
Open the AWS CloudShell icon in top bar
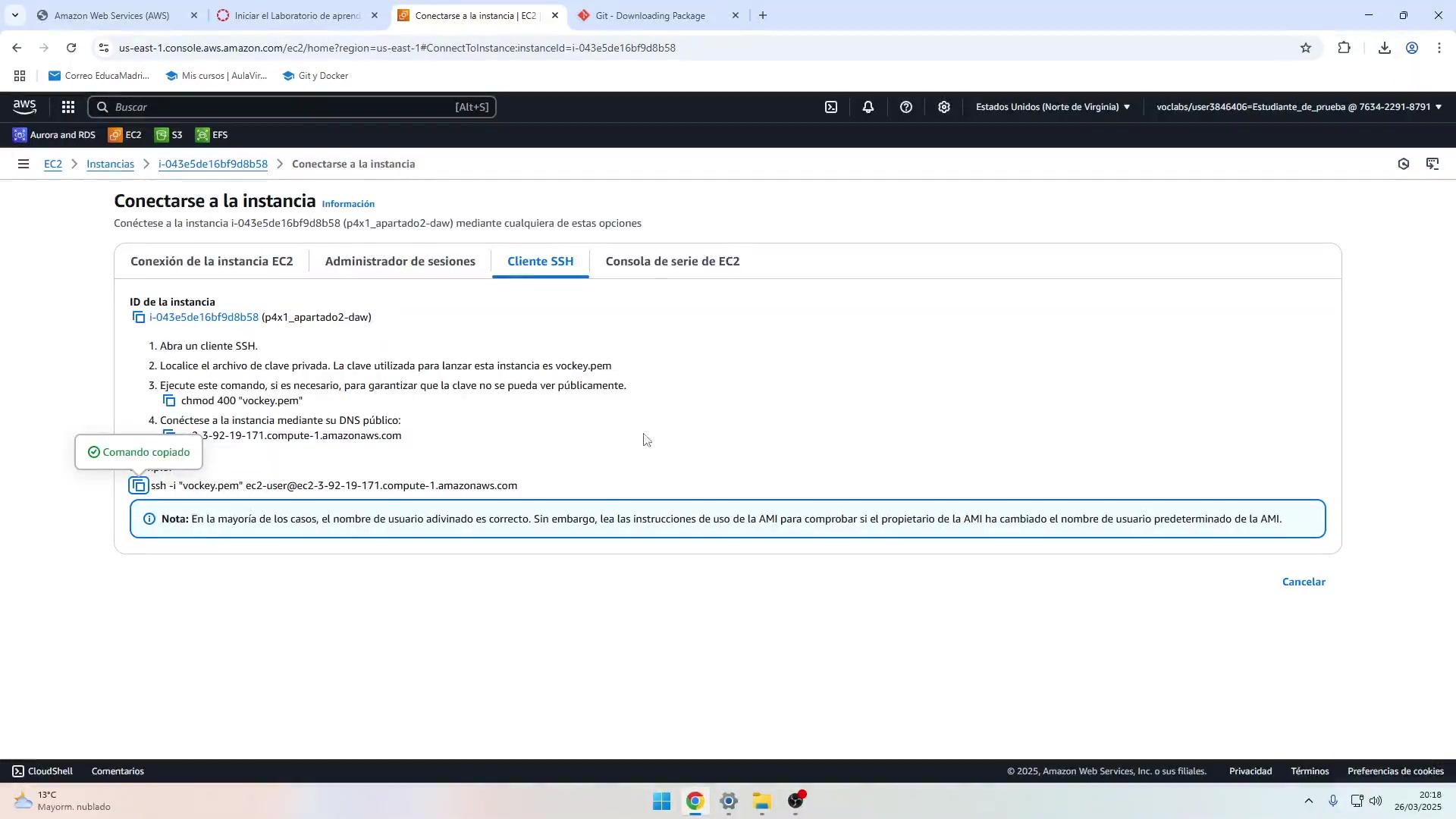831,107
